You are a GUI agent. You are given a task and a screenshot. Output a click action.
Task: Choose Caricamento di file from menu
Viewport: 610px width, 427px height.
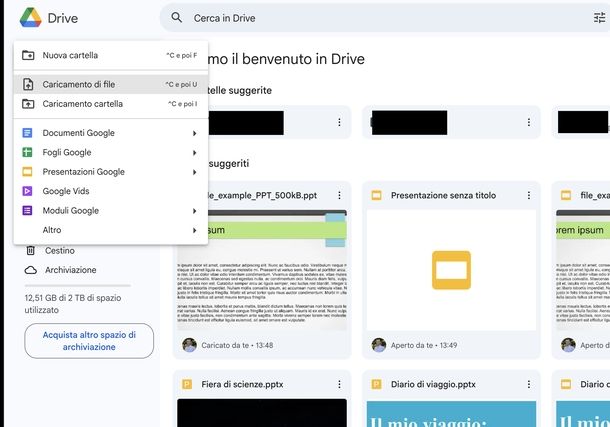point(111,84)
